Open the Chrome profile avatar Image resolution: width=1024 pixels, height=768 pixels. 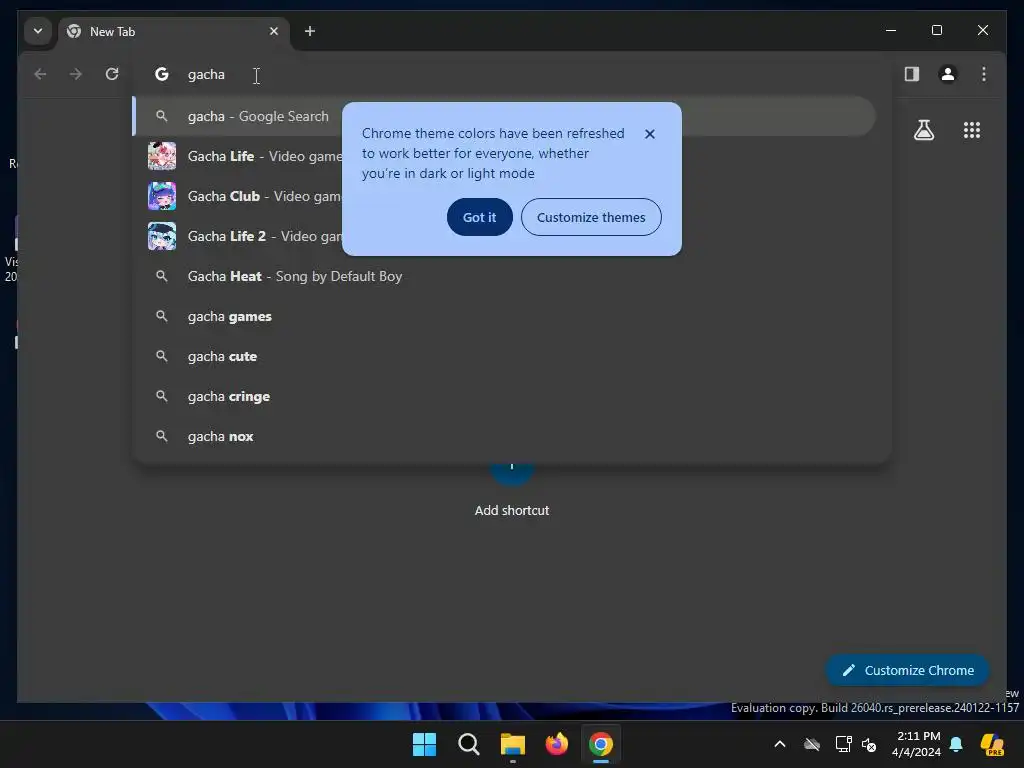(x=948, y=74)
